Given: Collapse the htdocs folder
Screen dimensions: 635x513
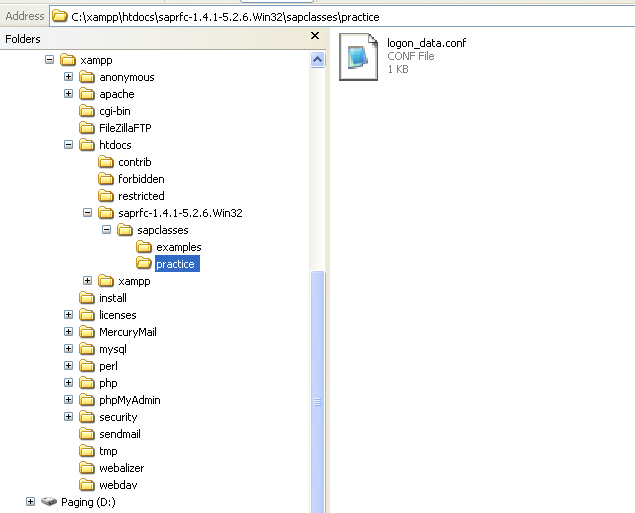Looking at the screenshot, I should pos(69,145).
